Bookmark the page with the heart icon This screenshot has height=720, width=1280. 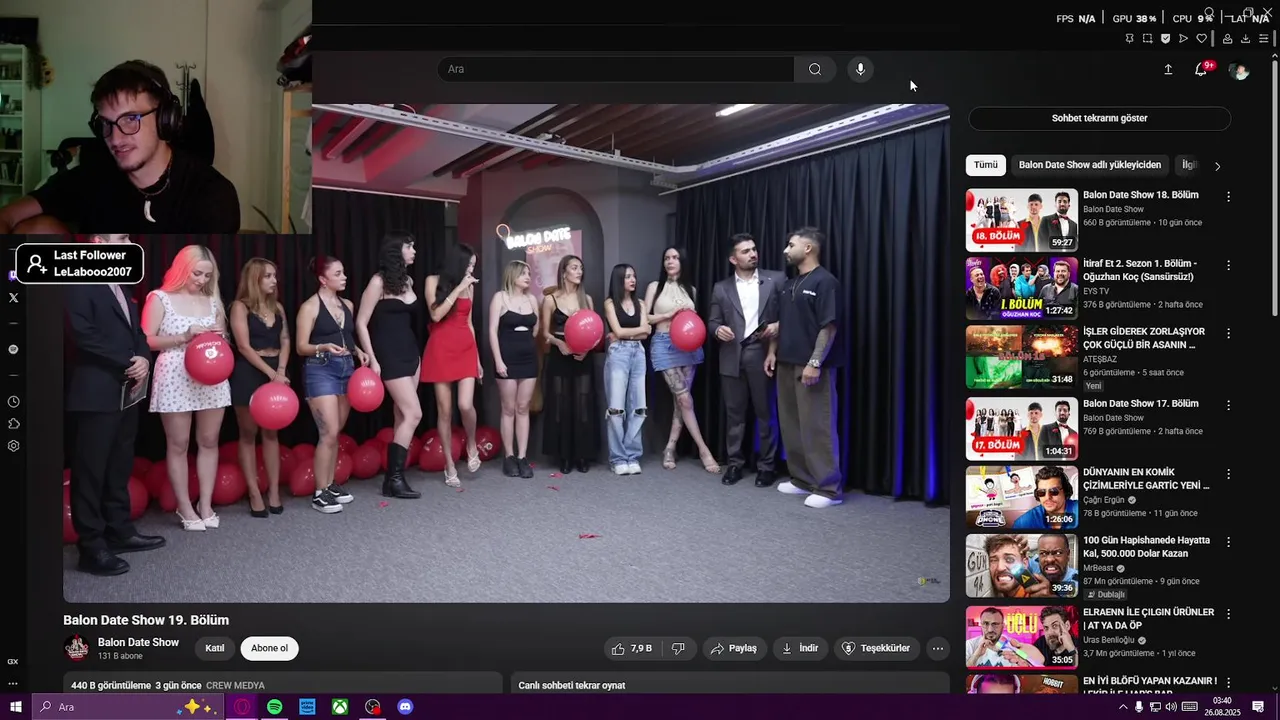1201,38
